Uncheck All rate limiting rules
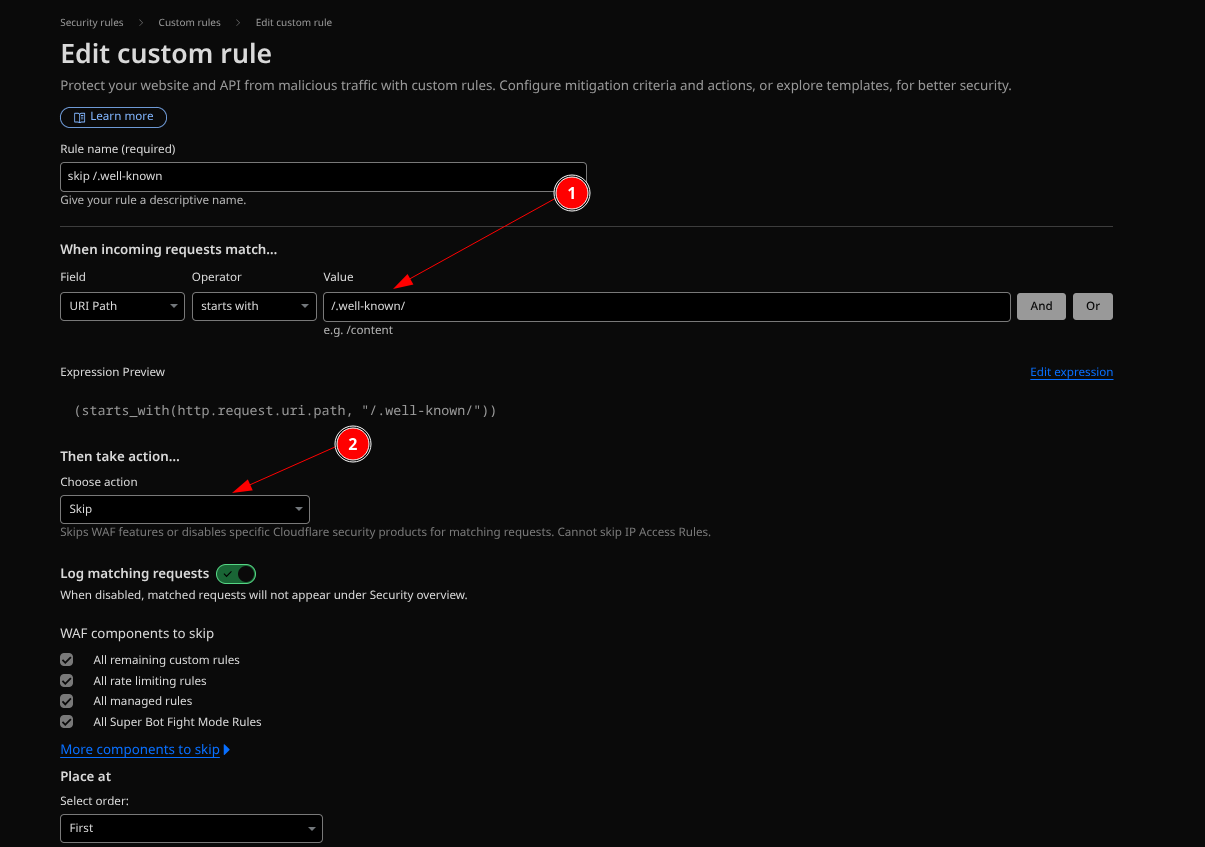The image size is (1205, 847). [x=66, y=680]
